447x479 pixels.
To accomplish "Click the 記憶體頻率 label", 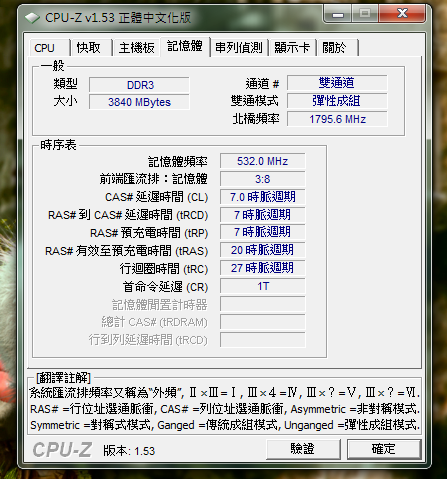I will click(178, 162).
